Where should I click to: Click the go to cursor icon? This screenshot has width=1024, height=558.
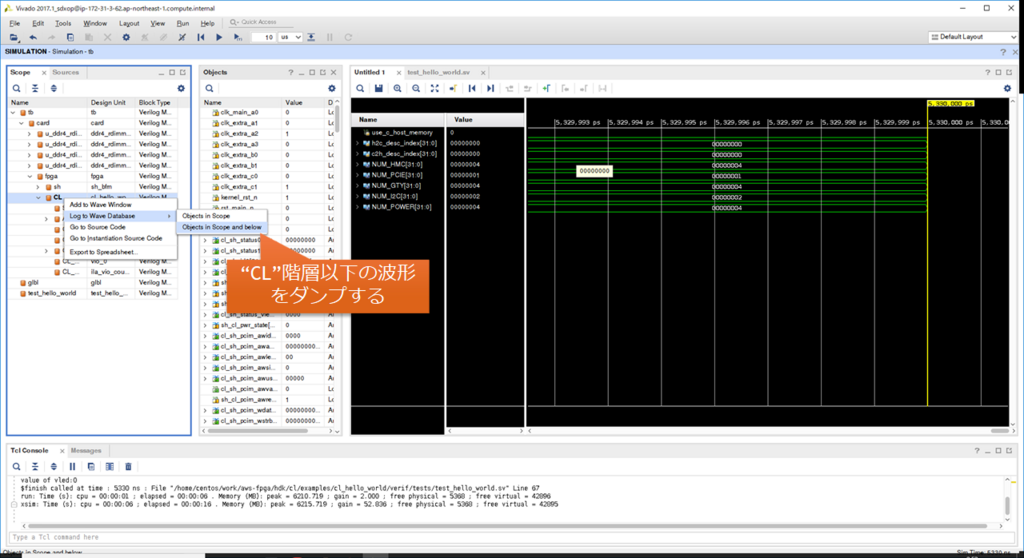point(453,88)
